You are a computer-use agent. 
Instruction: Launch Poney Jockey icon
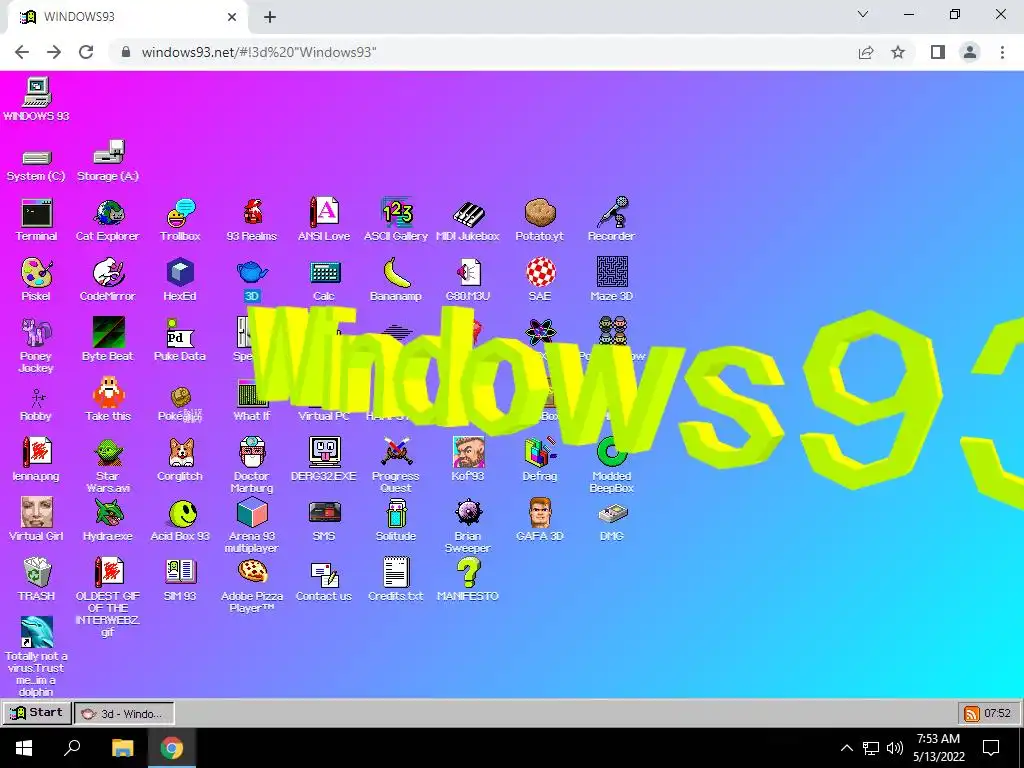pos(37,332)
